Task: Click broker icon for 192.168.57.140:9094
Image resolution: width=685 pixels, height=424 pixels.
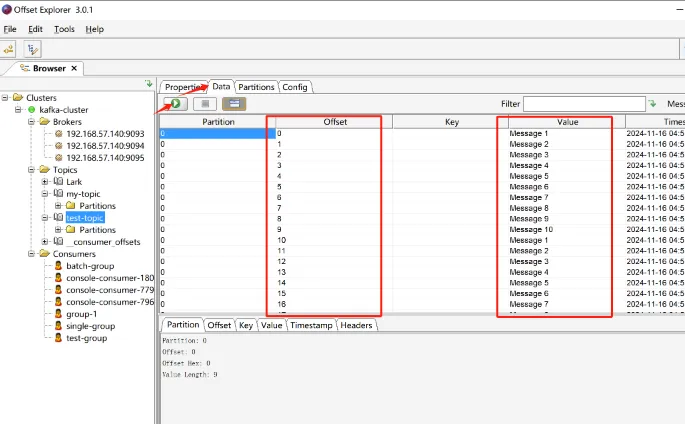Action: 59,145
